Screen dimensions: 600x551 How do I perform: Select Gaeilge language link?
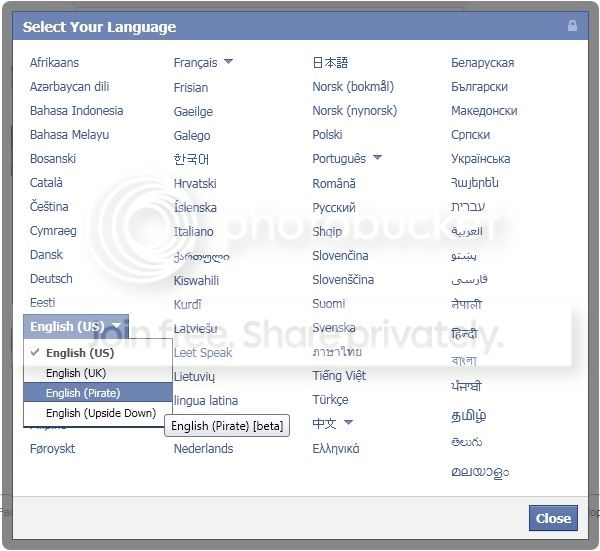coord(193,112)
